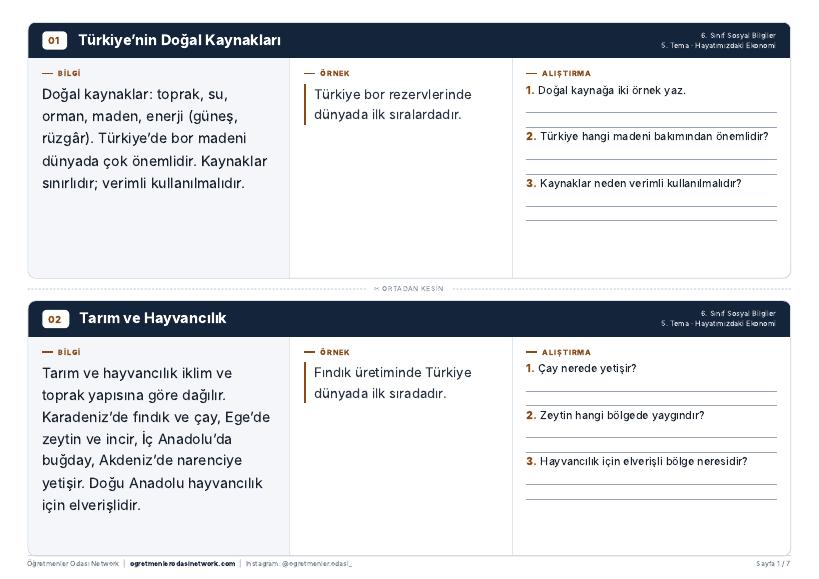Screen dimensions: 819x579
Task: Click the ORTADAN KESİN cut label
Action: [409, 289]
